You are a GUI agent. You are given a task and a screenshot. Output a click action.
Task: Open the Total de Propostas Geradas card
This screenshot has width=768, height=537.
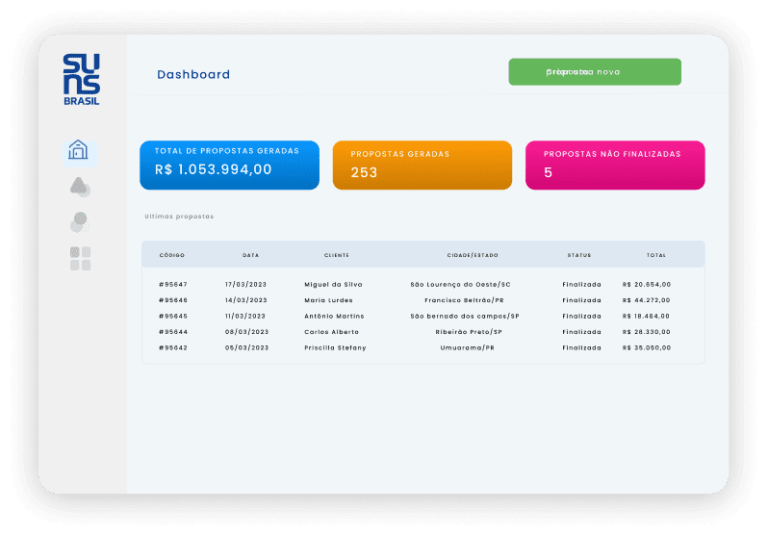coord(229,165)
